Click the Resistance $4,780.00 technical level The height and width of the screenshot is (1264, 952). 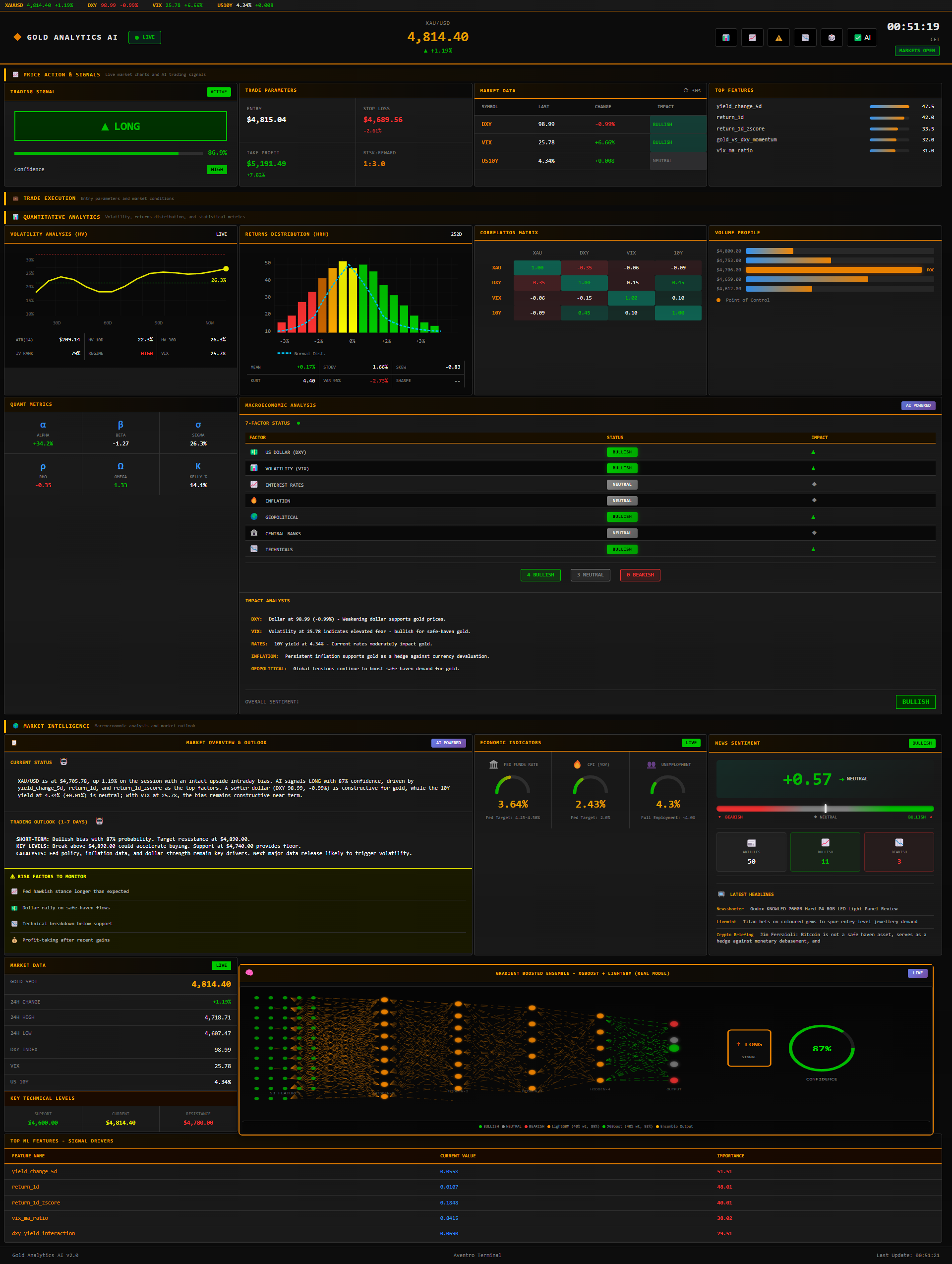tap(198, 1118)
